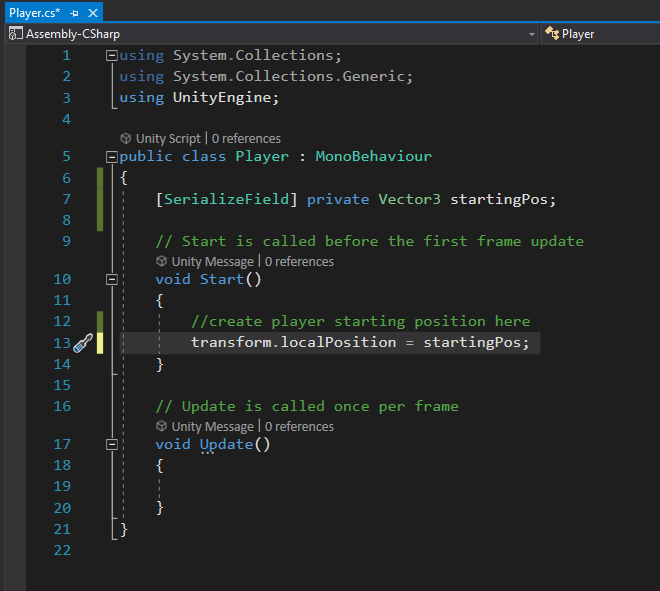Open the screwdriver quick actions icon
The height and width of the screenshot is (591, 660).
click(83, 343)
